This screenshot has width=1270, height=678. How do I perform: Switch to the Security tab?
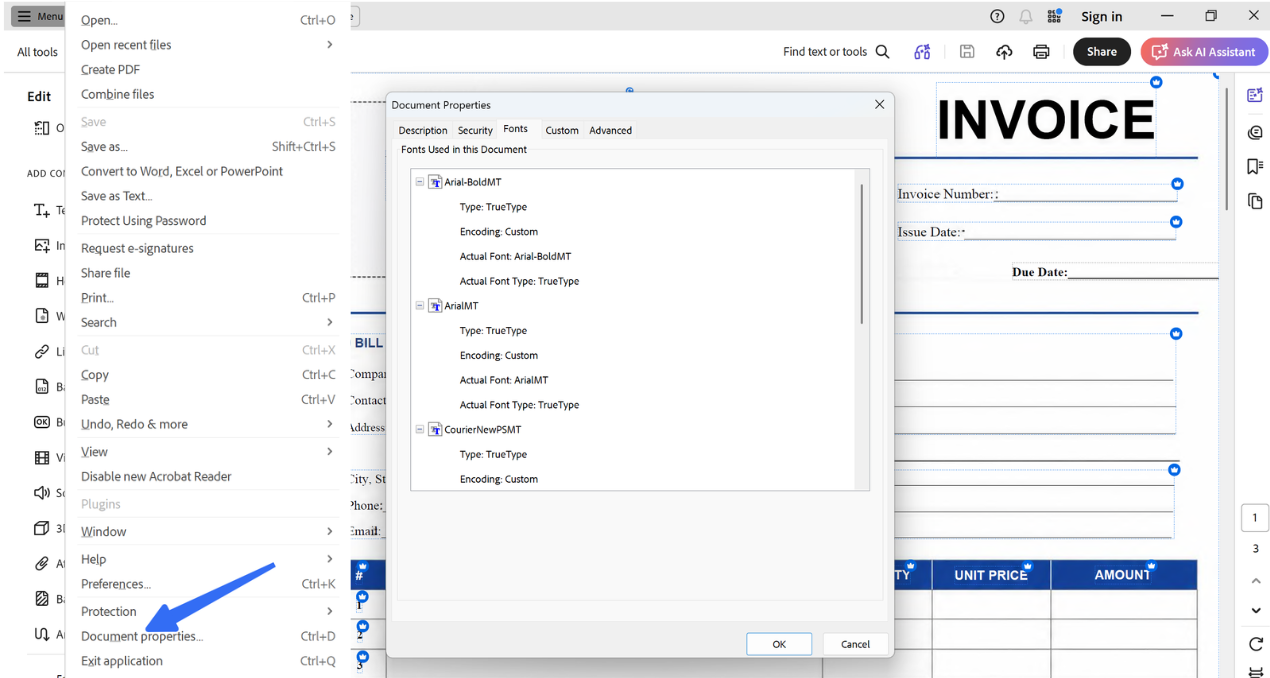[x=475, y=130]
